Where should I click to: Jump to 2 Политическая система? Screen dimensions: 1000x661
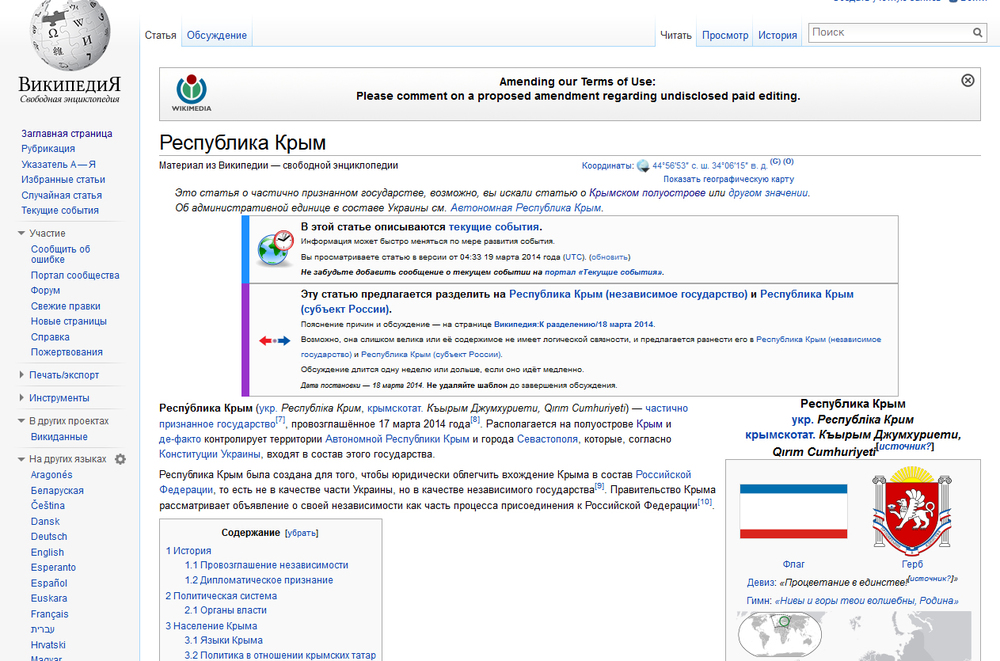coord(221,596)
